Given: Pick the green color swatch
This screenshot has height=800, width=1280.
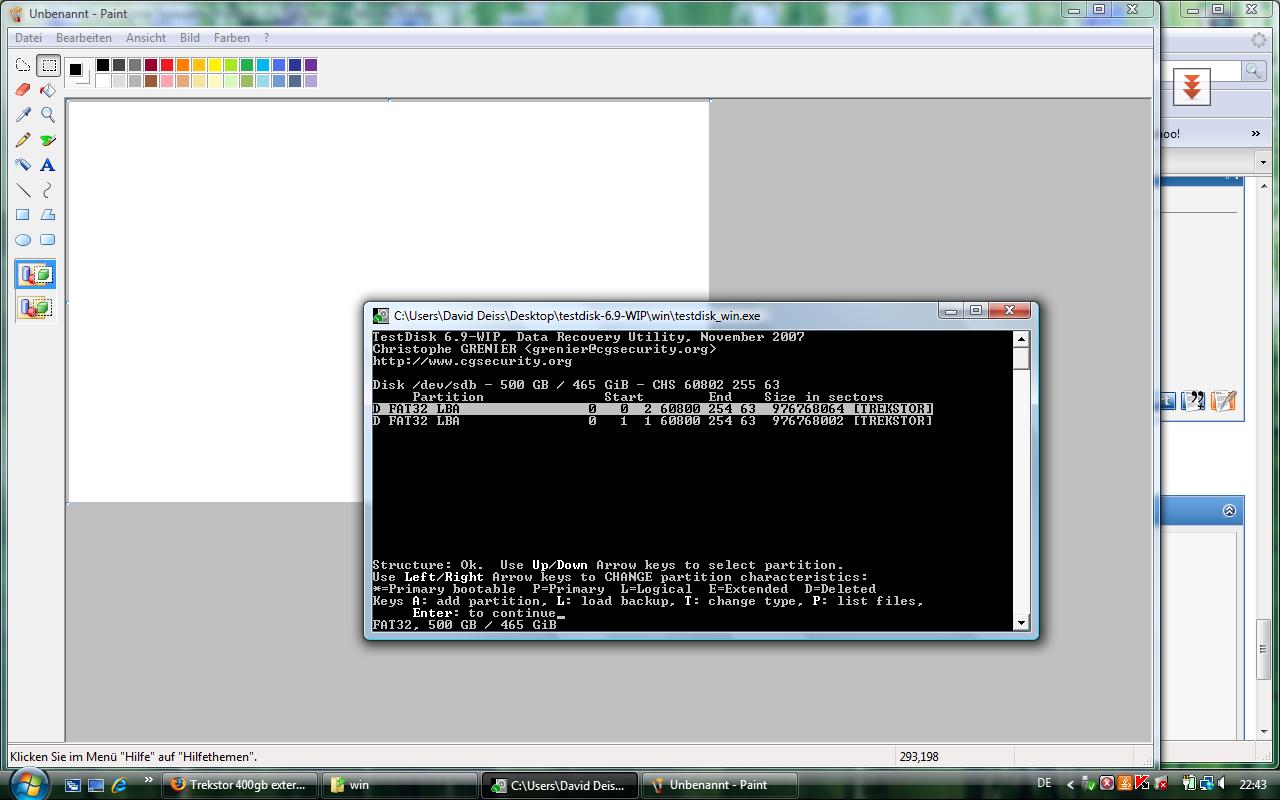Looking at the screenshot, I should click(247, 65).
